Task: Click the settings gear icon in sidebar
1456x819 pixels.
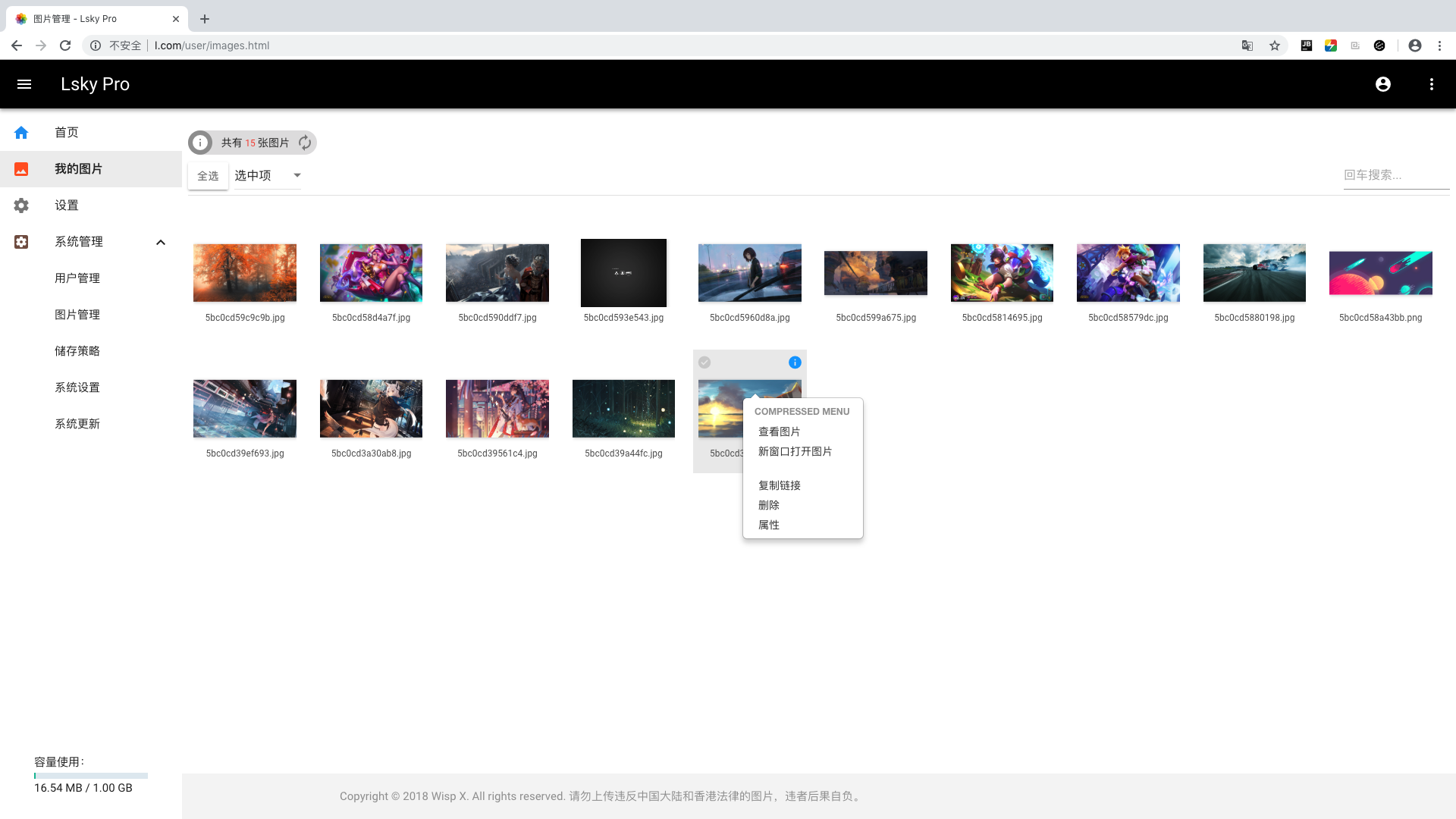Action: tap(21, 206)
